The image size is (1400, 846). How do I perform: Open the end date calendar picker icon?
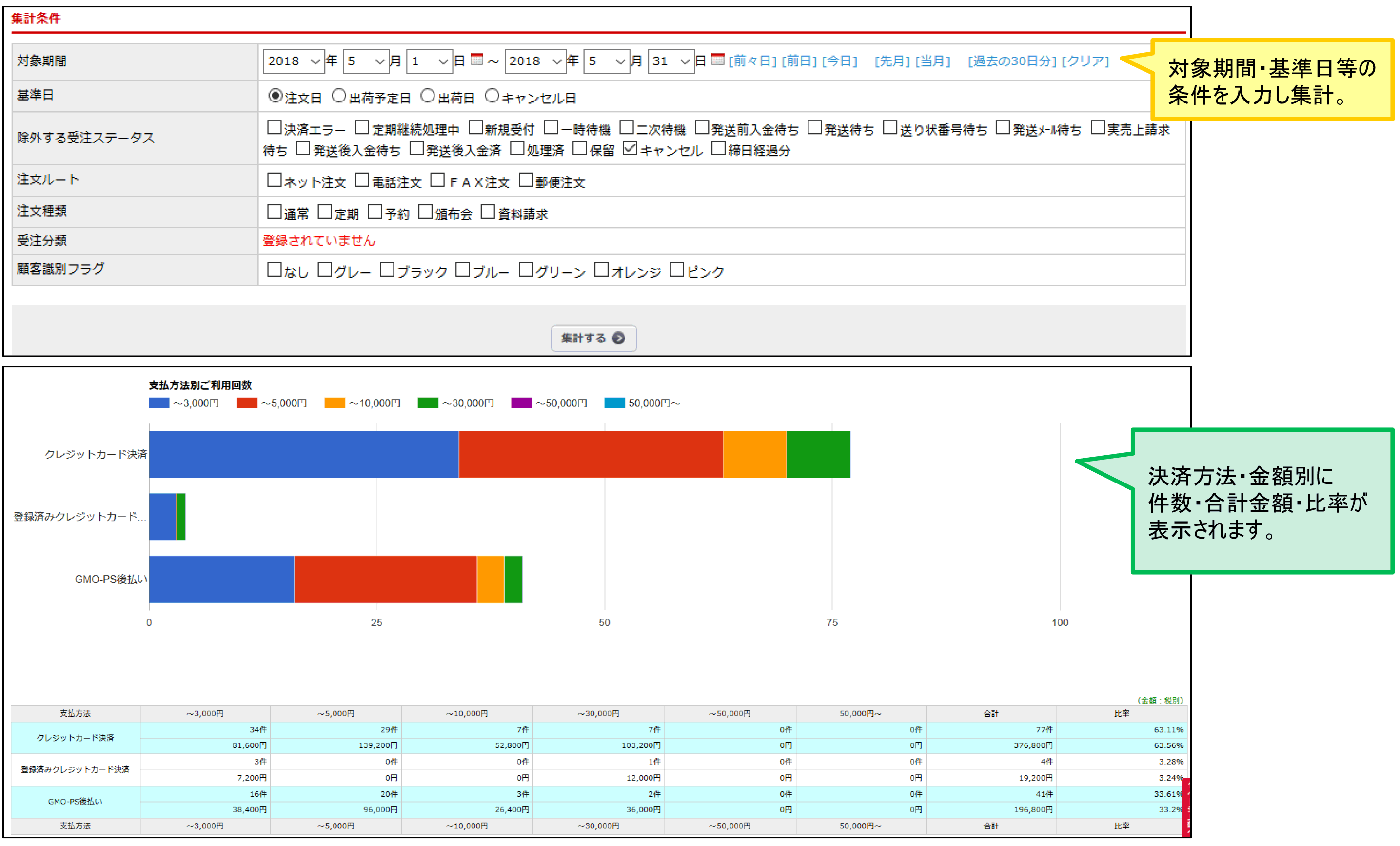(718, 59)
